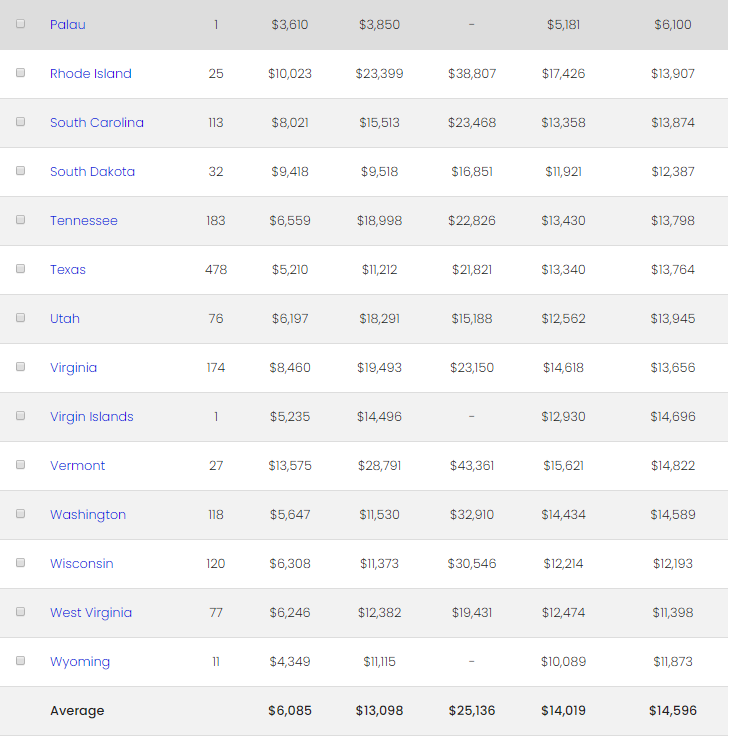Open the Vermont state link
Screen dimensions: 730x736
[x=78, y=465]
